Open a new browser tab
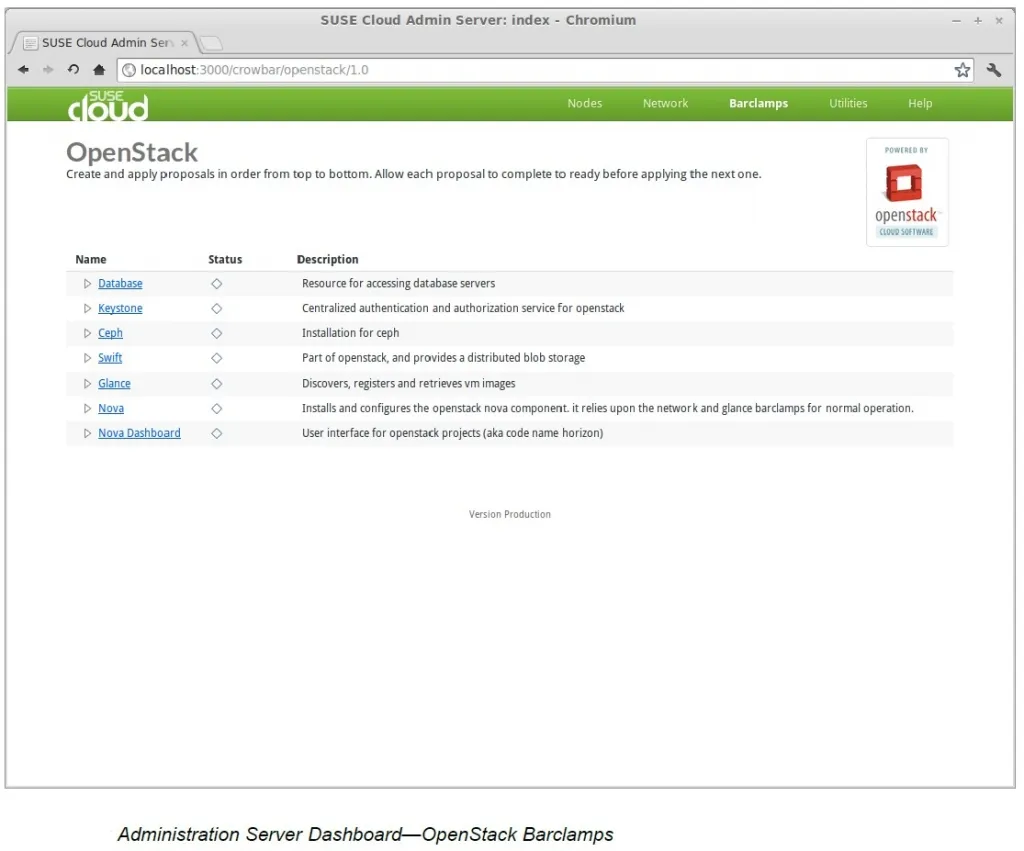The width and height of the screenshot is (1024, 851). tap(212, 43)
